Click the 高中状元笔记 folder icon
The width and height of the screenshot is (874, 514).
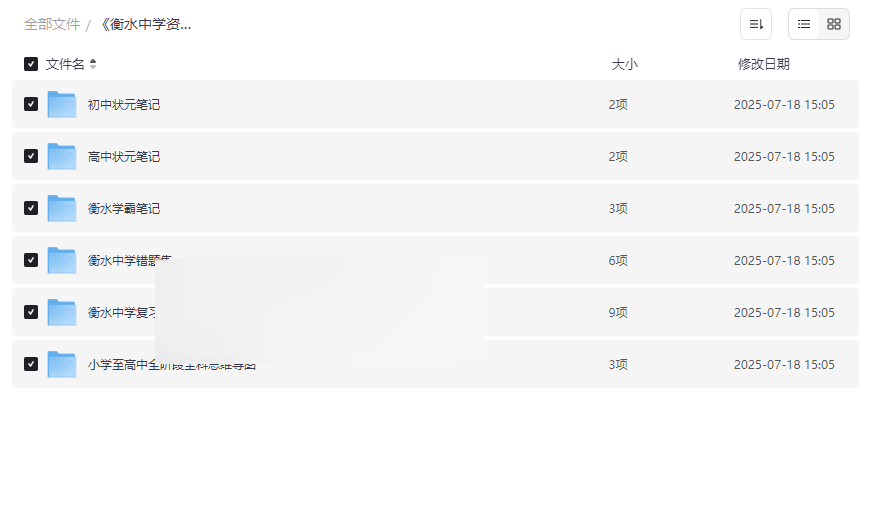(x=62, y=156)
